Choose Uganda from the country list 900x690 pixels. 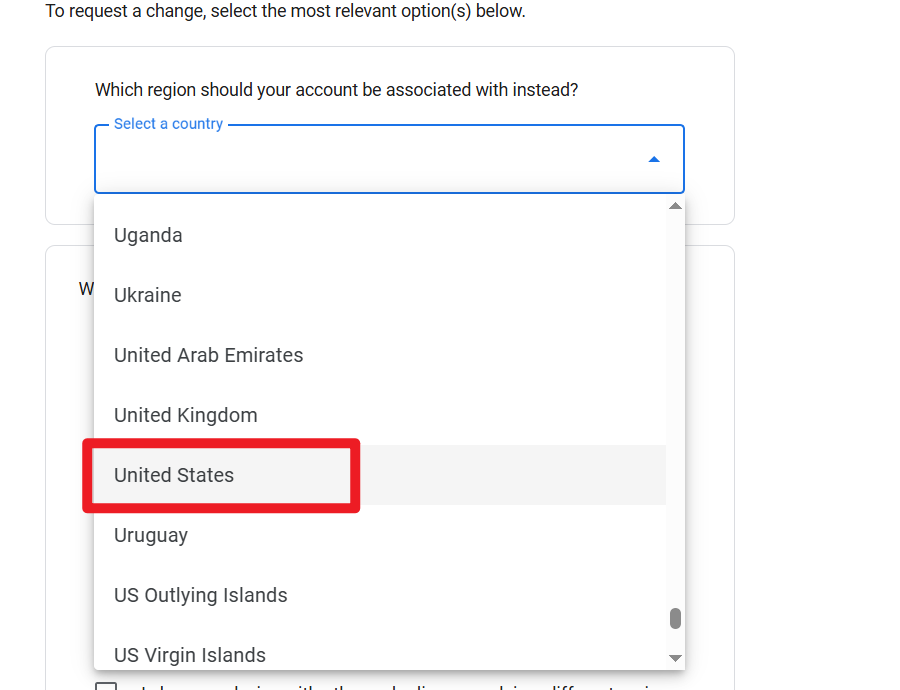point(148,236)
